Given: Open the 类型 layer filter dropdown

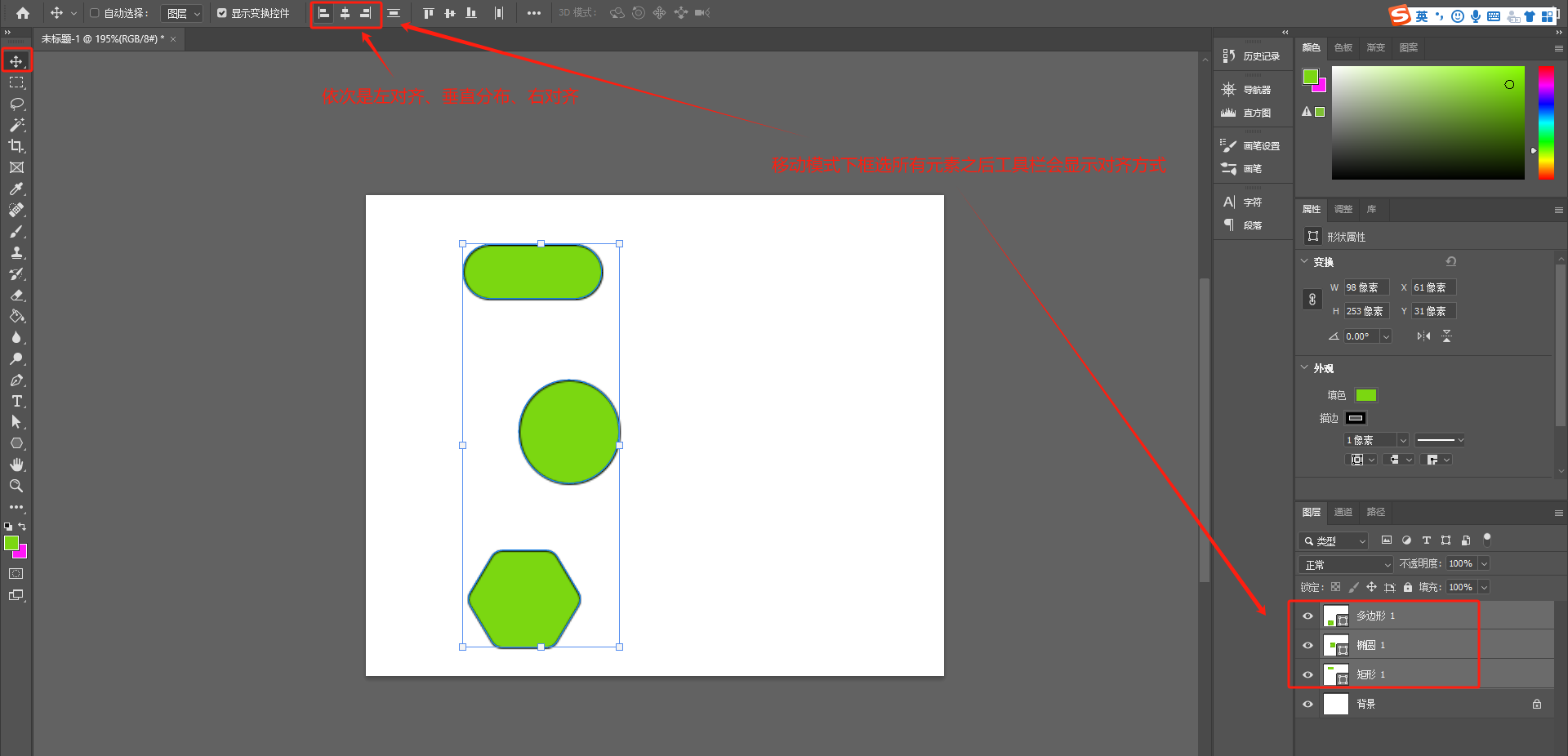Looking at the screenshot, I should [x=1333, y=540].
